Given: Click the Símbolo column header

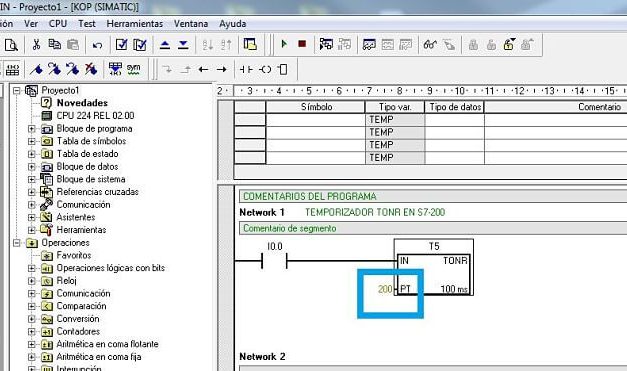Looking at the screenshot, I should tap(315, 107).
